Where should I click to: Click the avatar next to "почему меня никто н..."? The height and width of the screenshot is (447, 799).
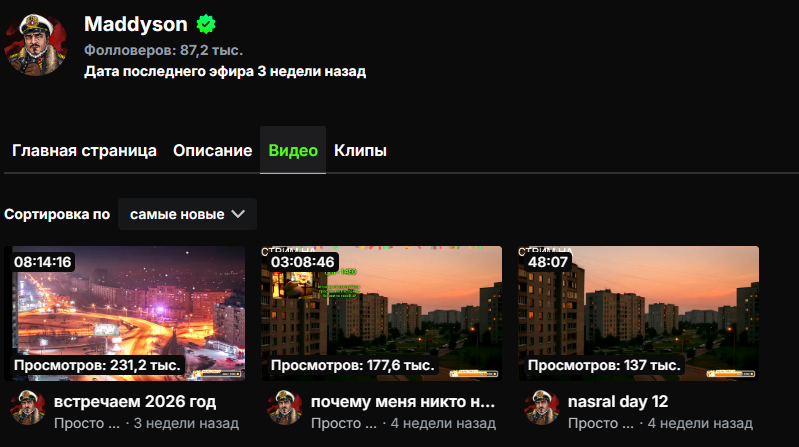coord(285,407)
